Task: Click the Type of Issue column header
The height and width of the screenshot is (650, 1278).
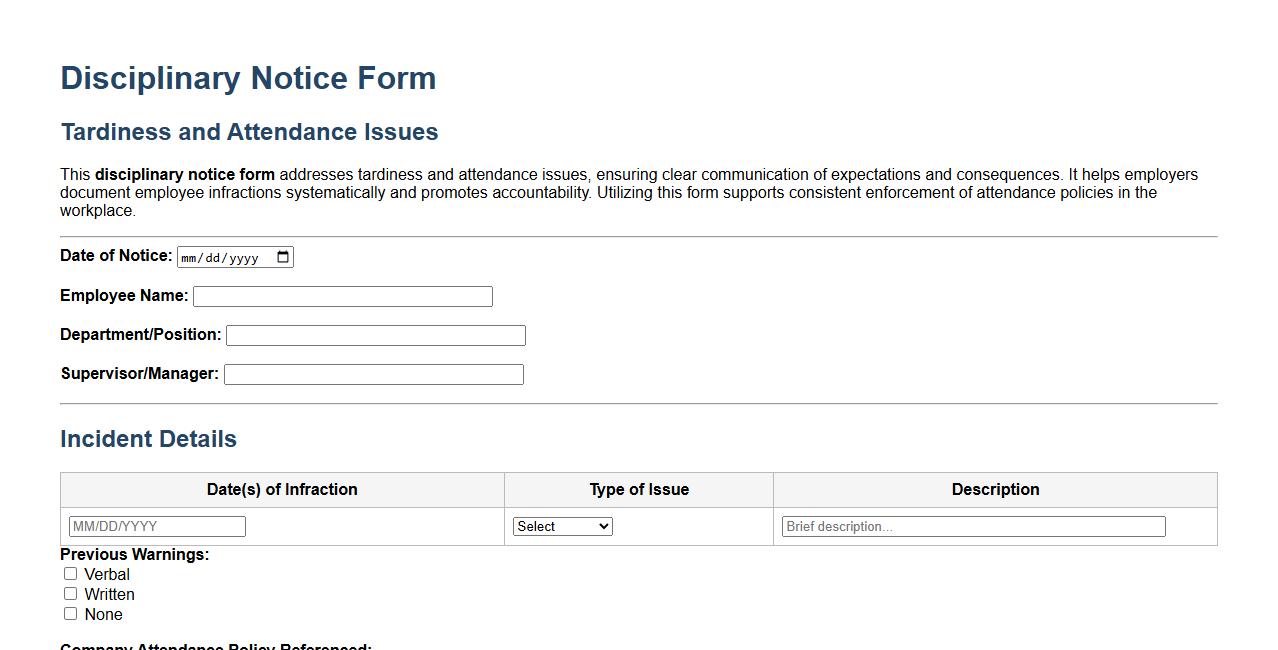Action: click(638, 489)
